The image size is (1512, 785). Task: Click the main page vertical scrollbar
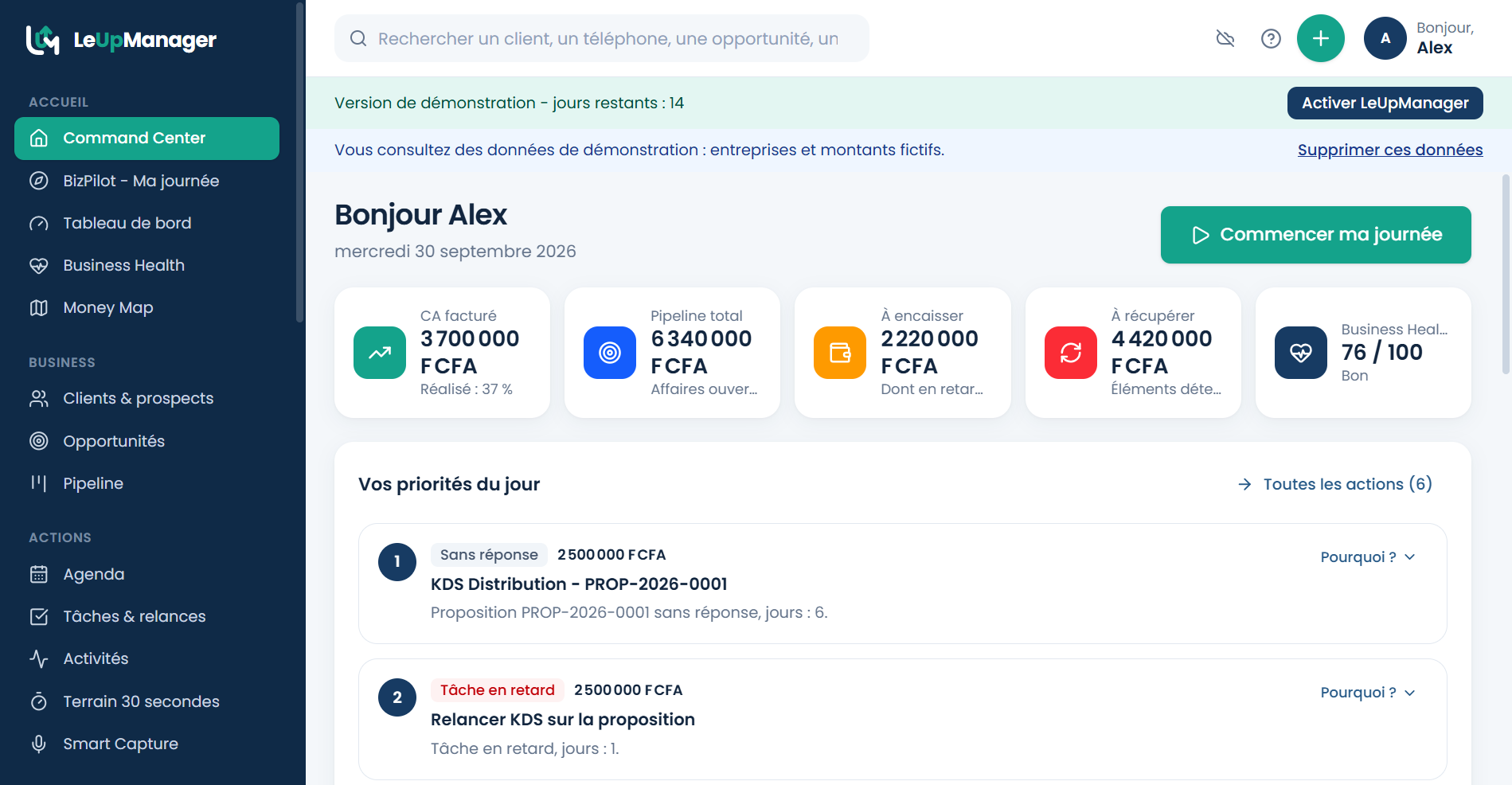point(1506,275)
